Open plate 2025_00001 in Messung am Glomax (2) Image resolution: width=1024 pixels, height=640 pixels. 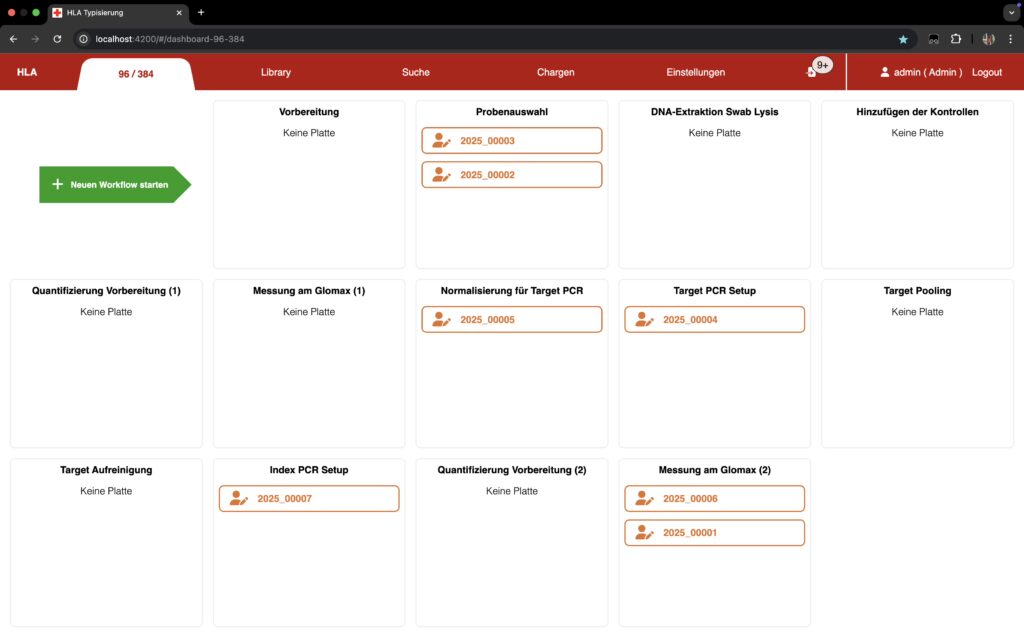(714, 532)
